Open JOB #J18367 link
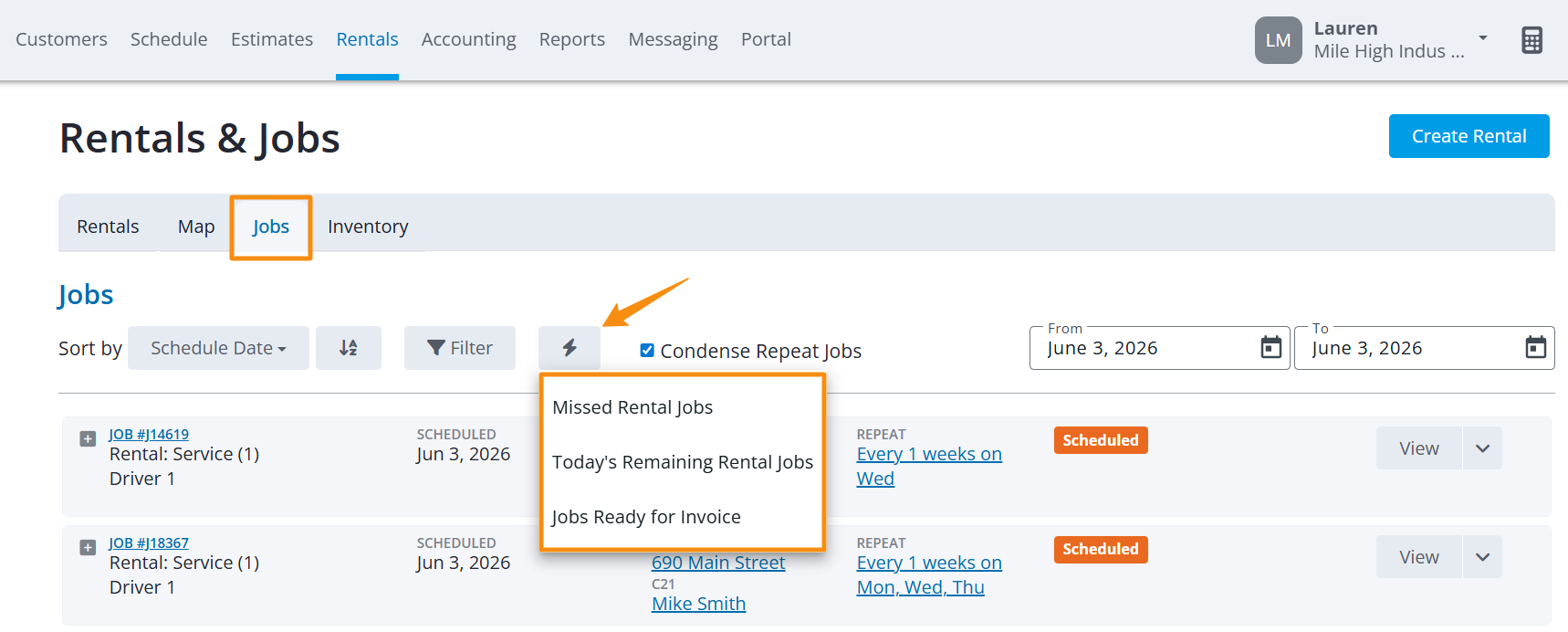 point(149,543)
